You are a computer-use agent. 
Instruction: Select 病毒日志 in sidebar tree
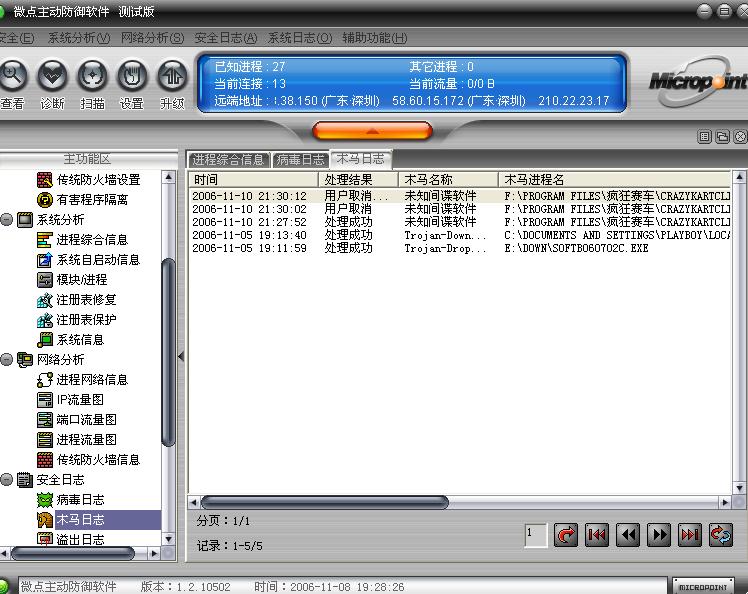click(71, 500)
